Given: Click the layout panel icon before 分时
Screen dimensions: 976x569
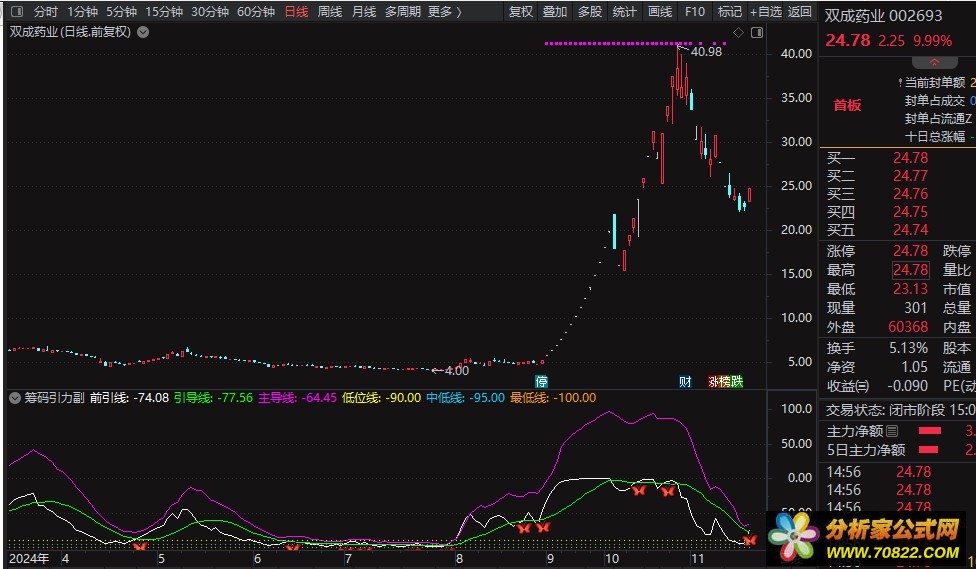Looking at the screenshot, I should 17,11.
